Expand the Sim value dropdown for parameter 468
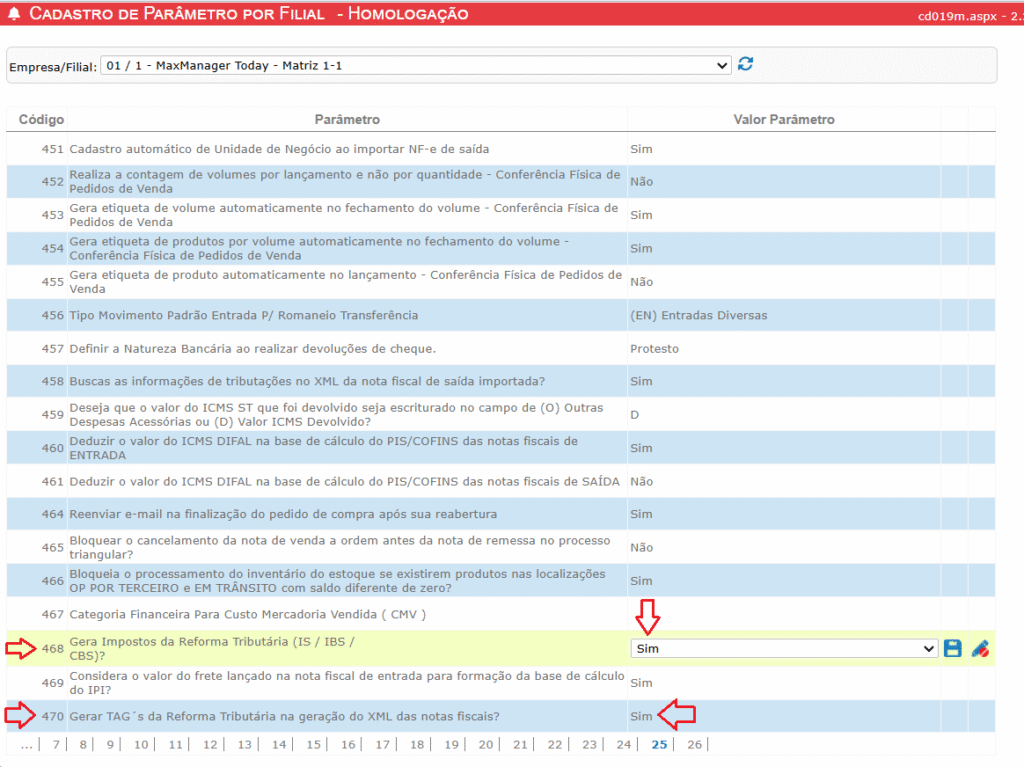 click(784, 648)
